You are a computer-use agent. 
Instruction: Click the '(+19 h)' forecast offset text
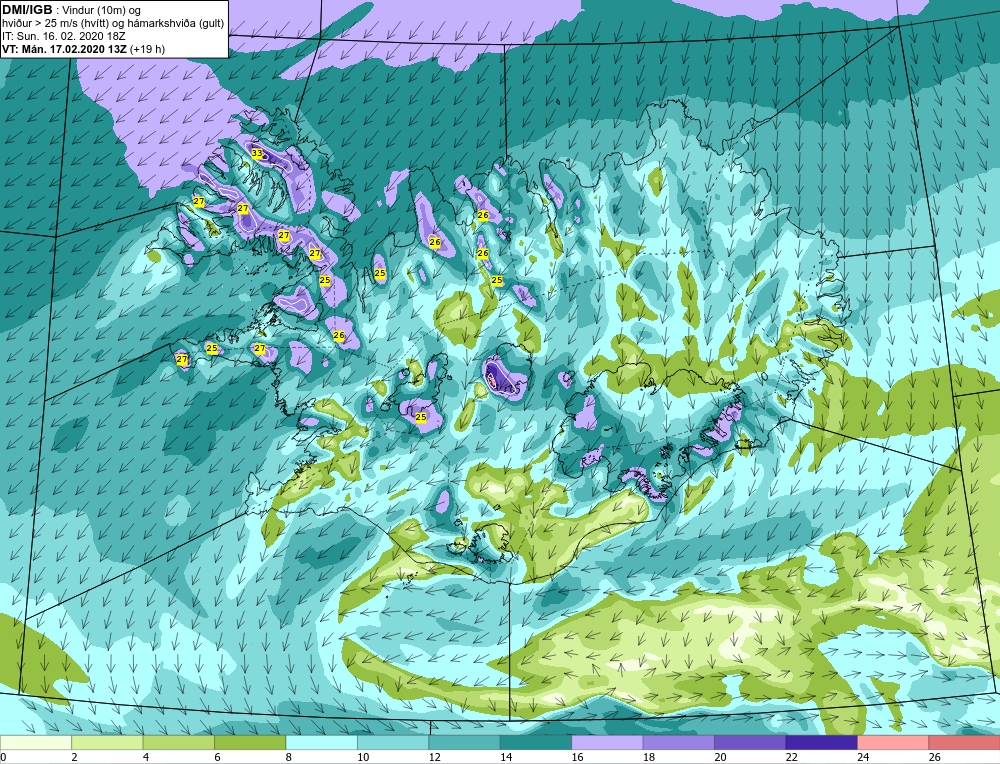point(147,49)
